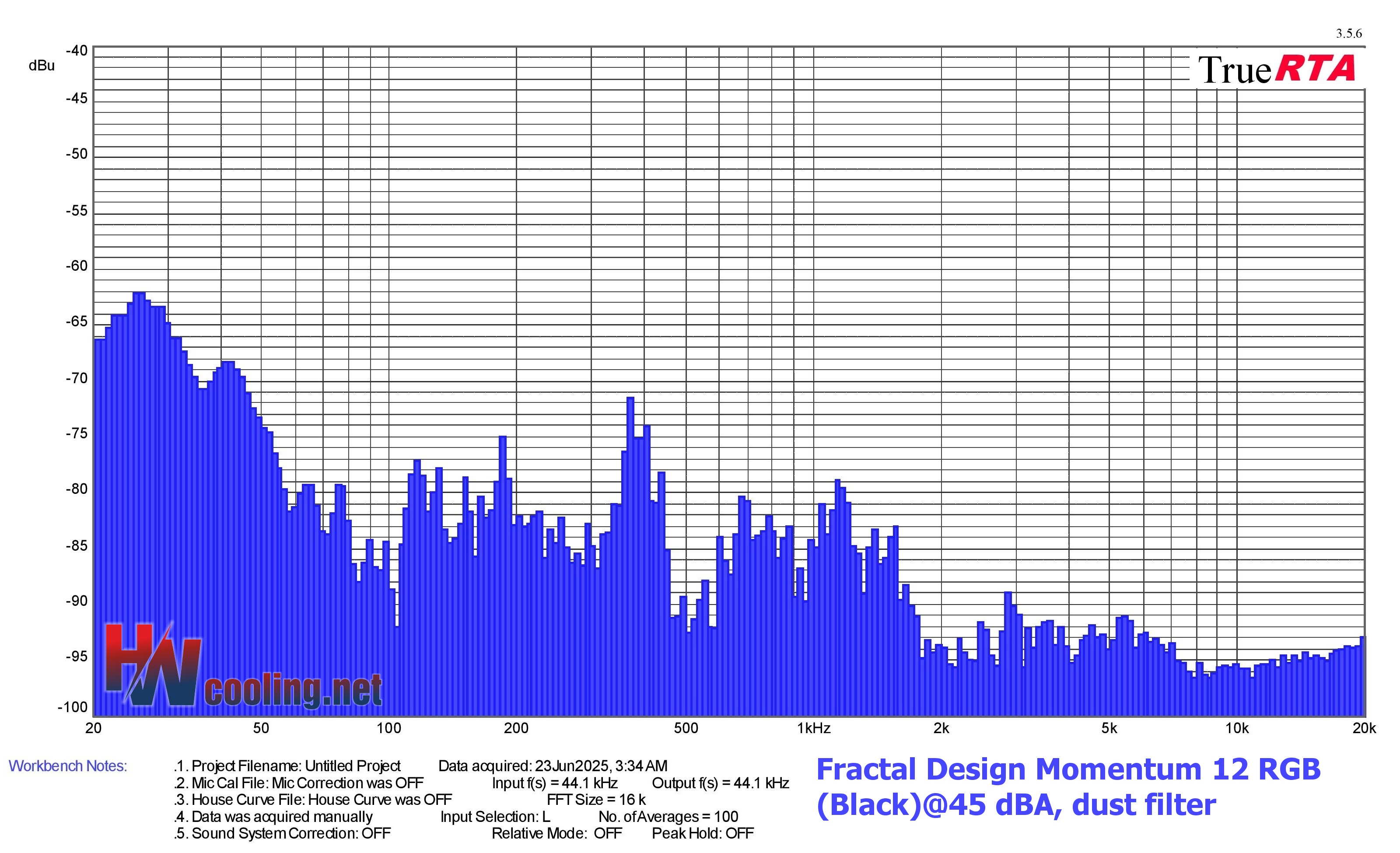Click the -65 level axis label
This screenshot has height=853, width=1400.
(x=77, y=322)
